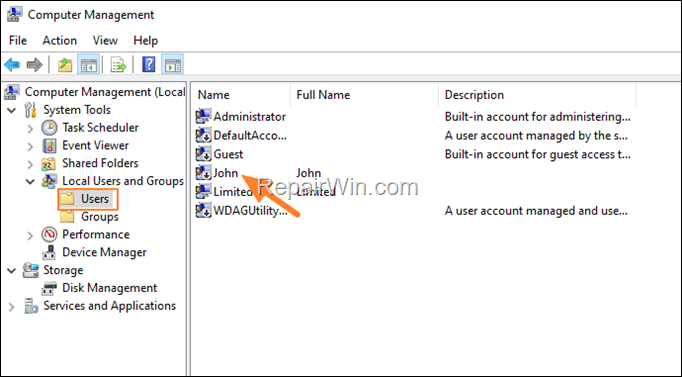Select the John user name
This screenshot has width=682, height=377.
click(226, 173)
